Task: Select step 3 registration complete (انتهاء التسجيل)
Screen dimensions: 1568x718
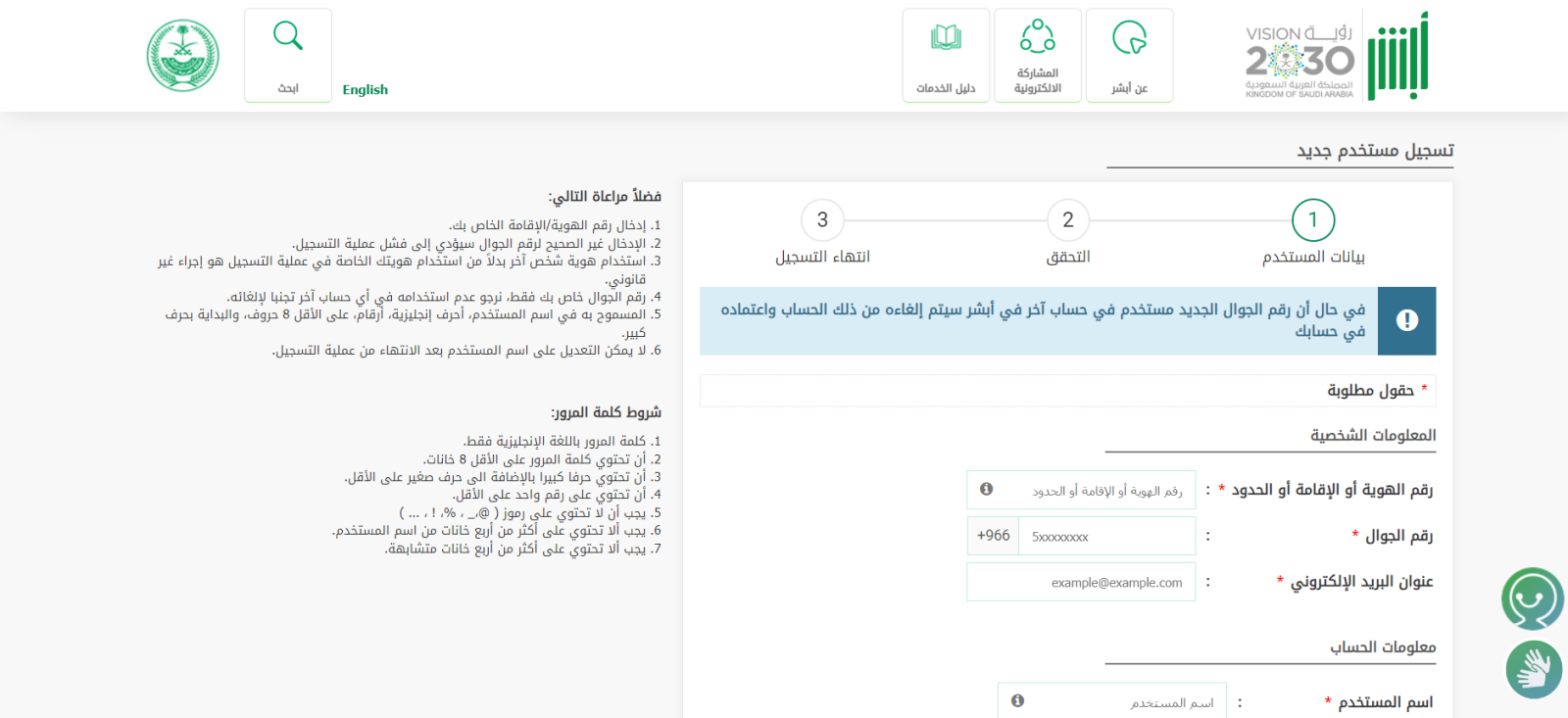Action: coord(822,220)
